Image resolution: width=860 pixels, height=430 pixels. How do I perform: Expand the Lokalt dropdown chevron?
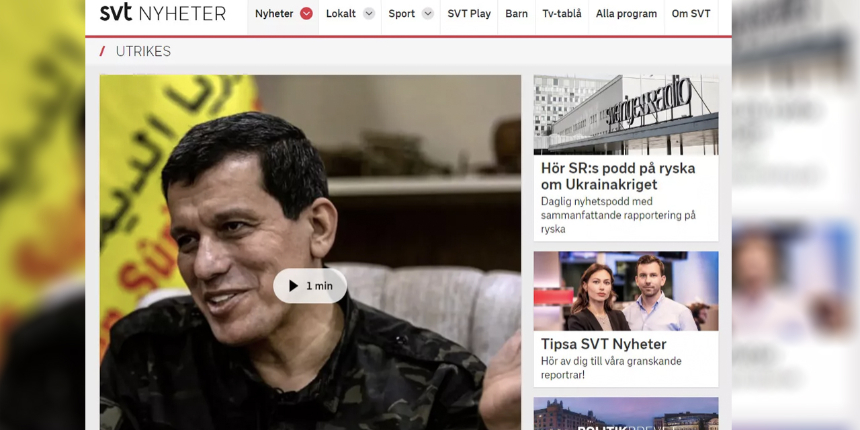[369, 14]
